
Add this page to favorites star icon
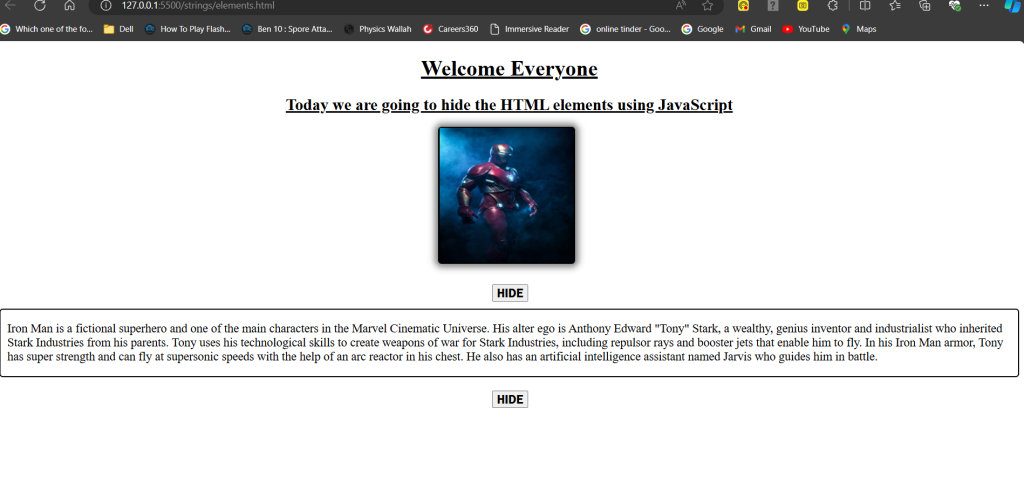[707, 5]
